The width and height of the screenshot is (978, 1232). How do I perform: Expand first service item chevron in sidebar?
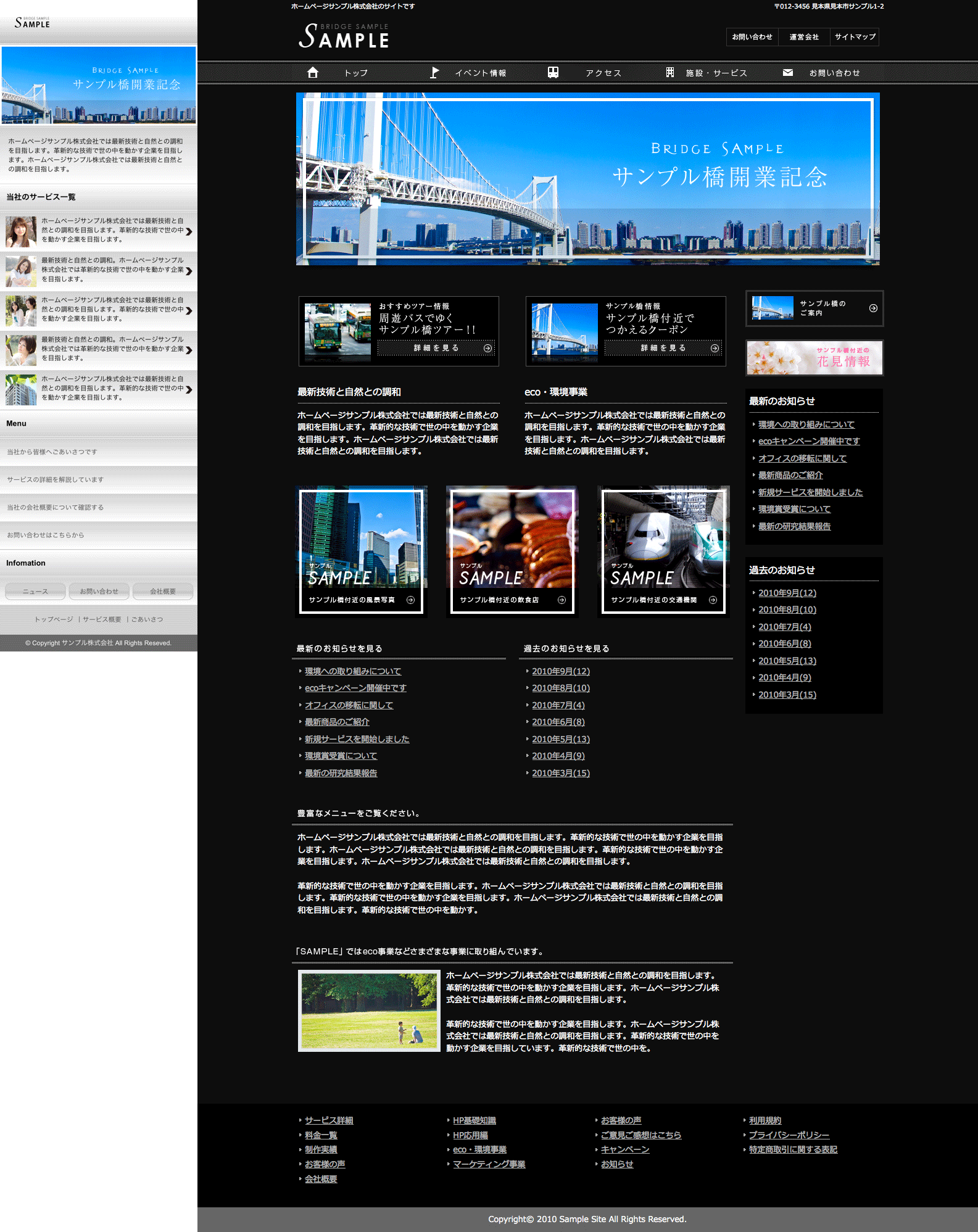pos(189,231)
